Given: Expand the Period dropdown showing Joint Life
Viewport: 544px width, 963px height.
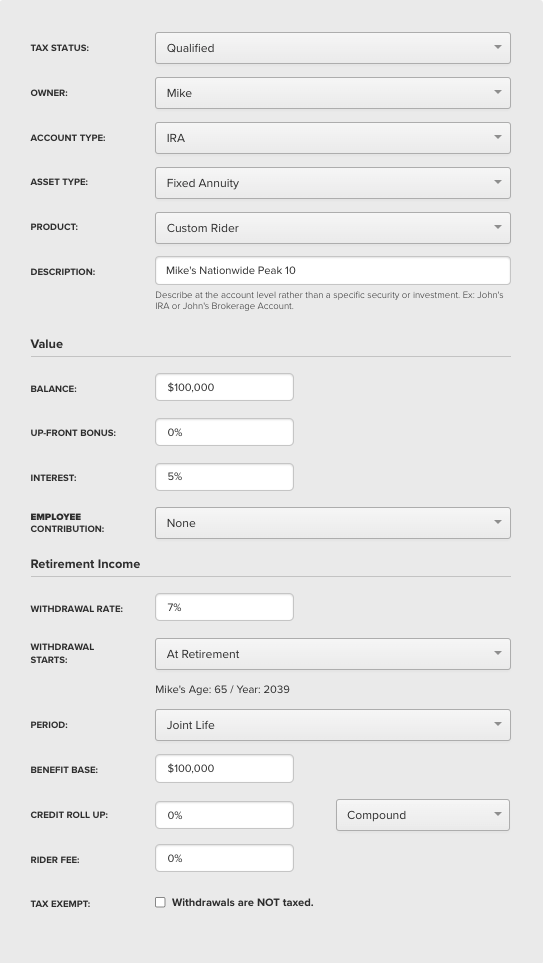Looking at the screenshot, I should point(333,725).
